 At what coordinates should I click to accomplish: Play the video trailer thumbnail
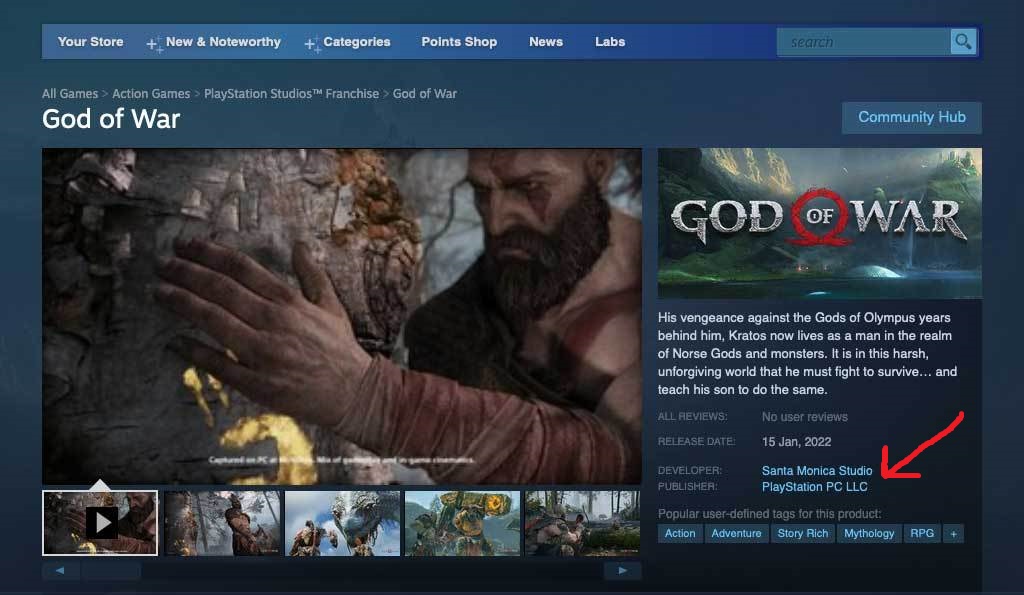(100, 522)
